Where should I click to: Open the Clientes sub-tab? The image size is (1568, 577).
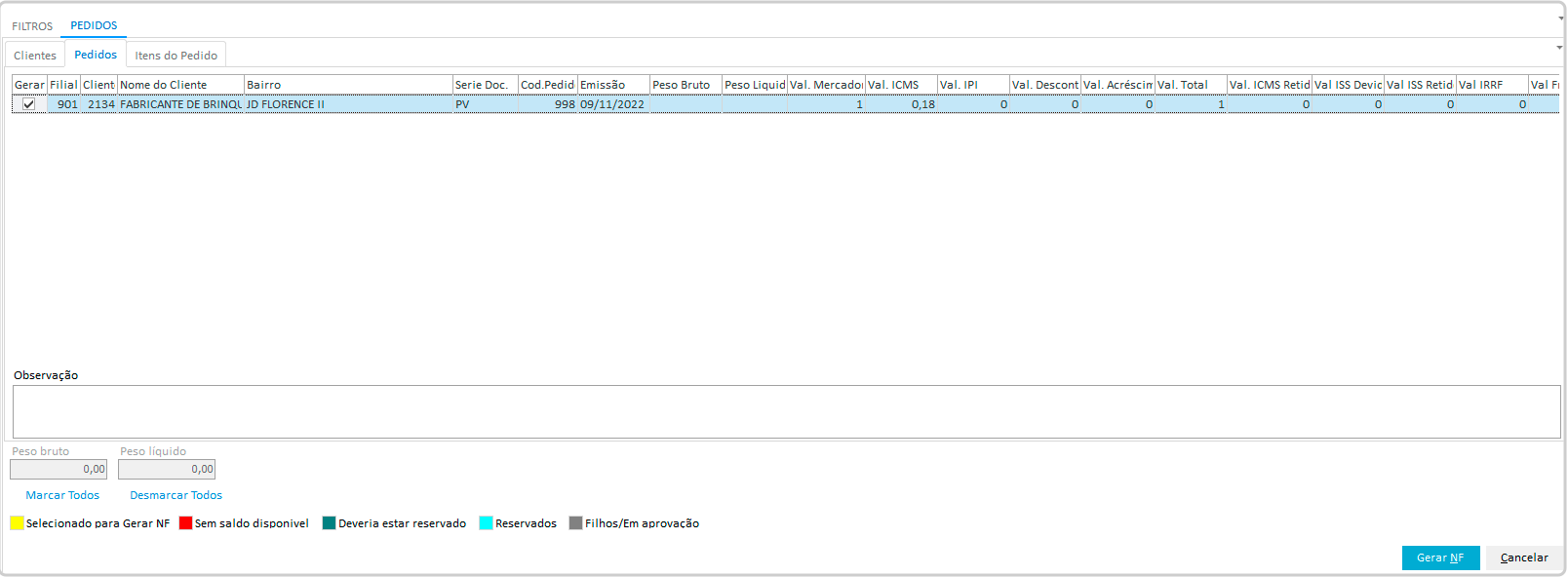coord(35,56)
